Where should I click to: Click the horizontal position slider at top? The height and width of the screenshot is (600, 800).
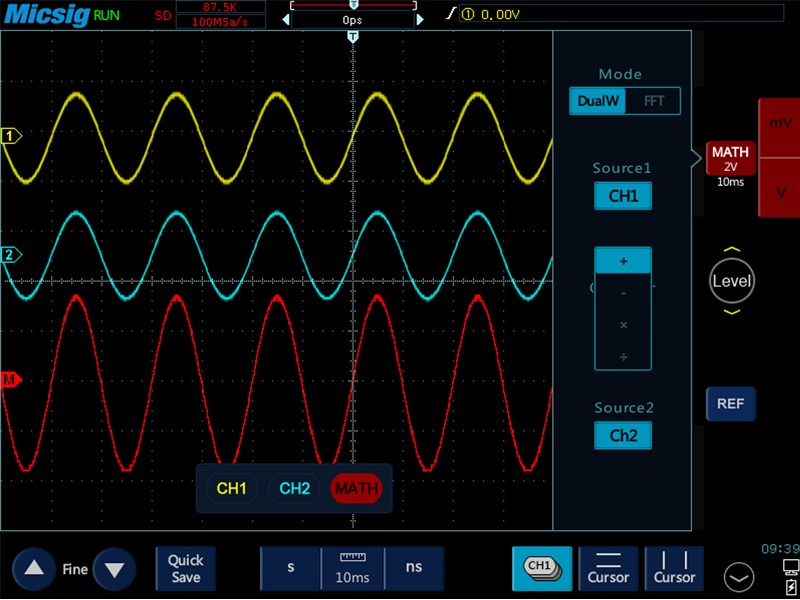[x=352, y=5]
